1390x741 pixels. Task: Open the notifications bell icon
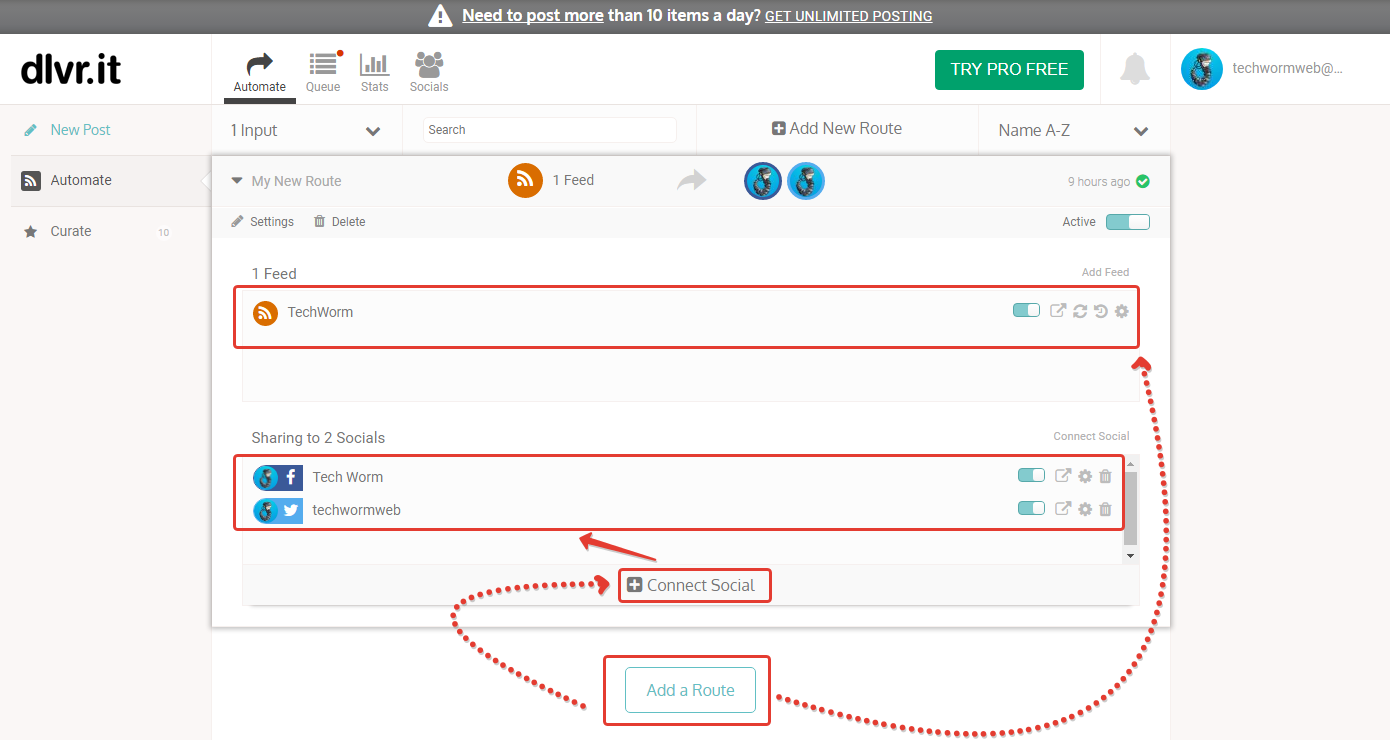(x=1134, y=69)
